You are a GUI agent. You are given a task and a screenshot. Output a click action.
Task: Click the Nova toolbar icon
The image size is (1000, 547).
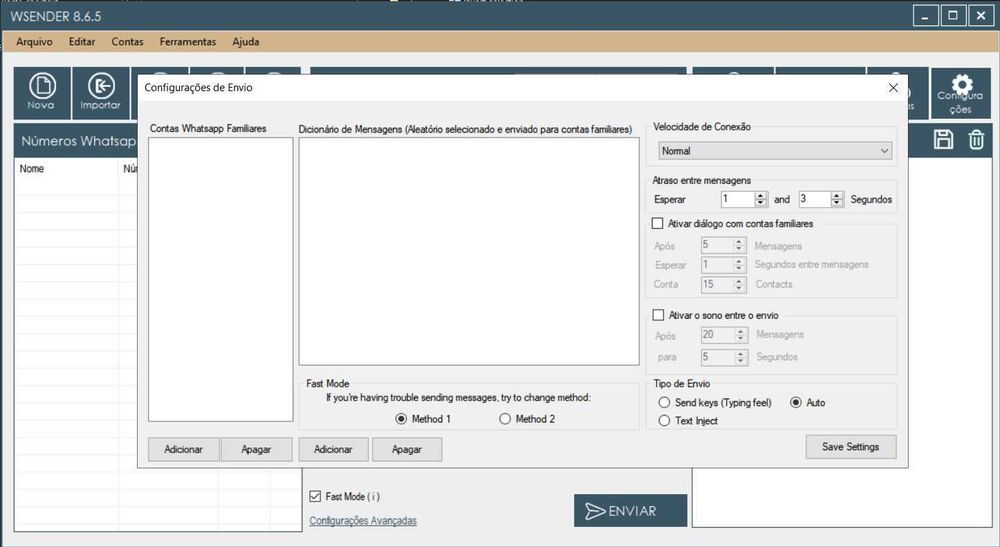pos(42,93)
